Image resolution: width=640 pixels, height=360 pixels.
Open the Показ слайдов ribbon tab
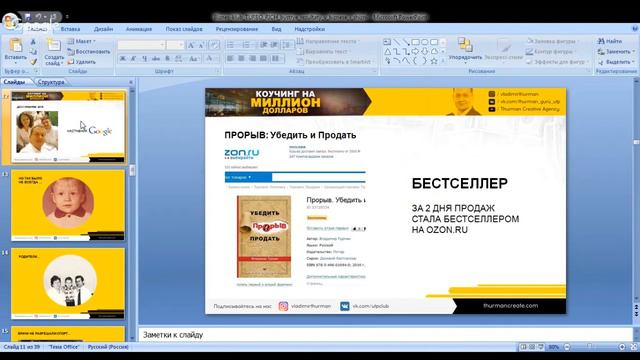tap(184, 29)
